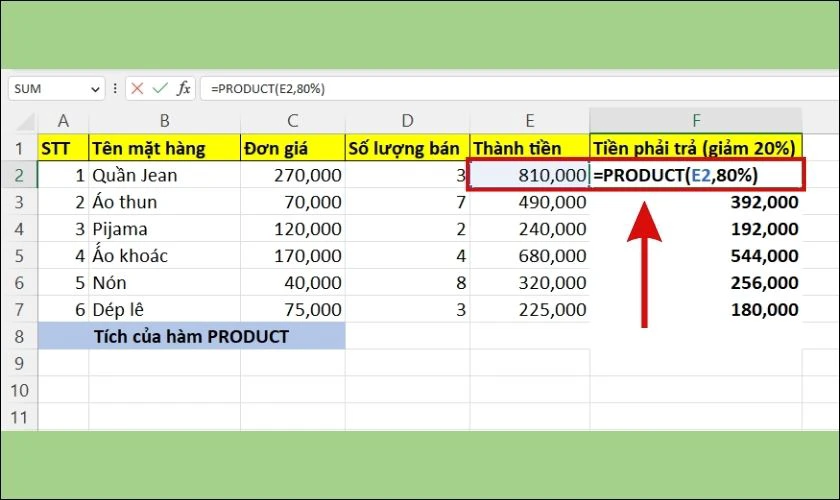Select row 1 header
The width and height of the screenshot is (840, 500).
(x=19, y=148)
